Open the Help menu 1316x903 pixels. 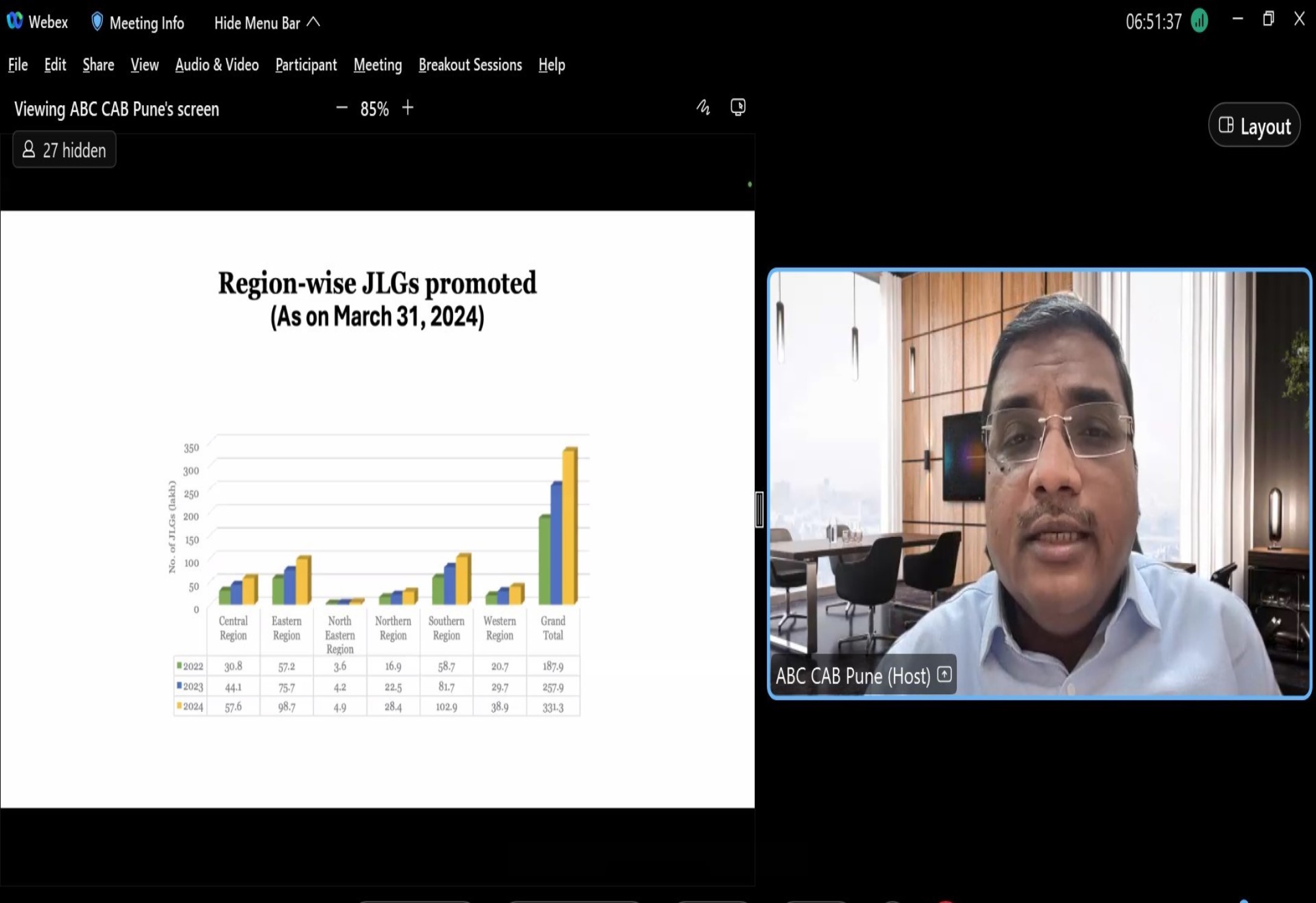552,65
